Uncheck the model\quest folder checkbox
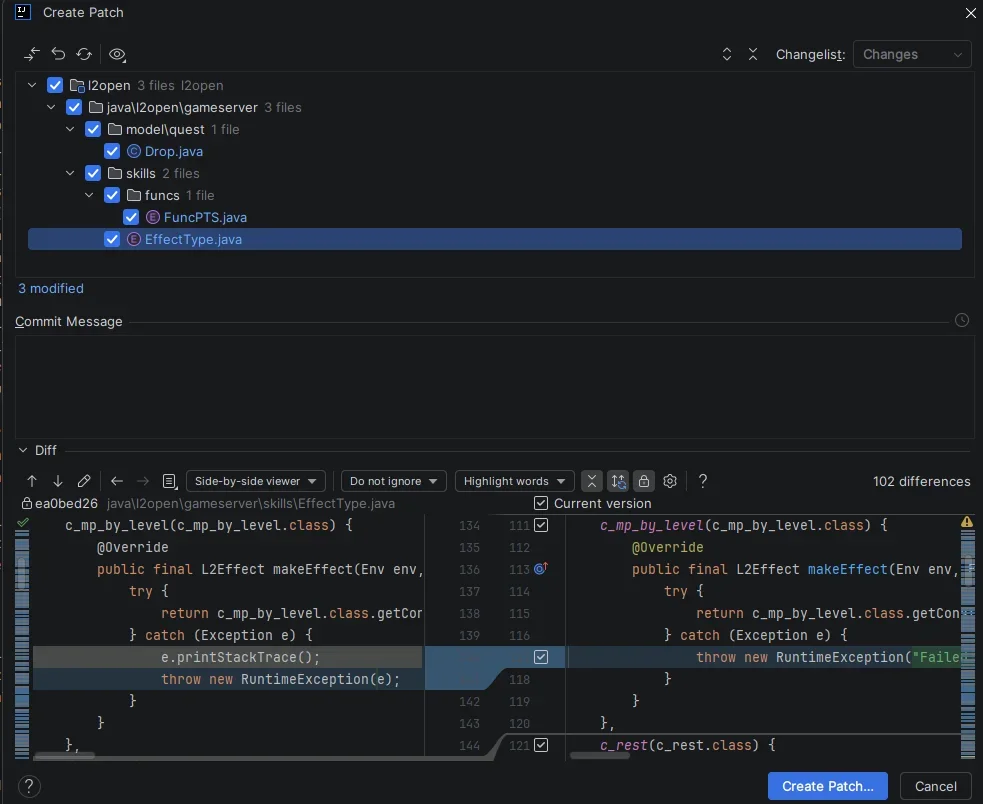This screenshot has width=983, height=804. (93, 129)
